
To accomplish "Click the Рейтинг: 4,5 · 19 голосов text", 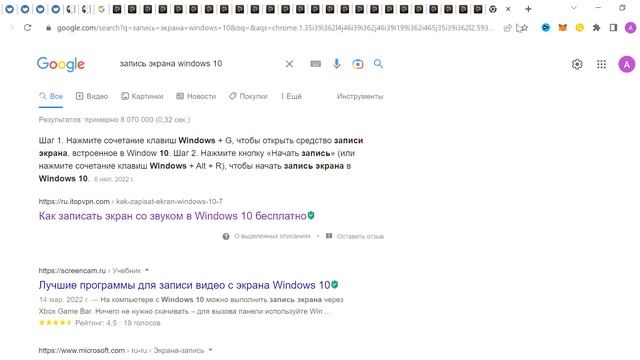I will pyautogui.click(x=118, y=323).
